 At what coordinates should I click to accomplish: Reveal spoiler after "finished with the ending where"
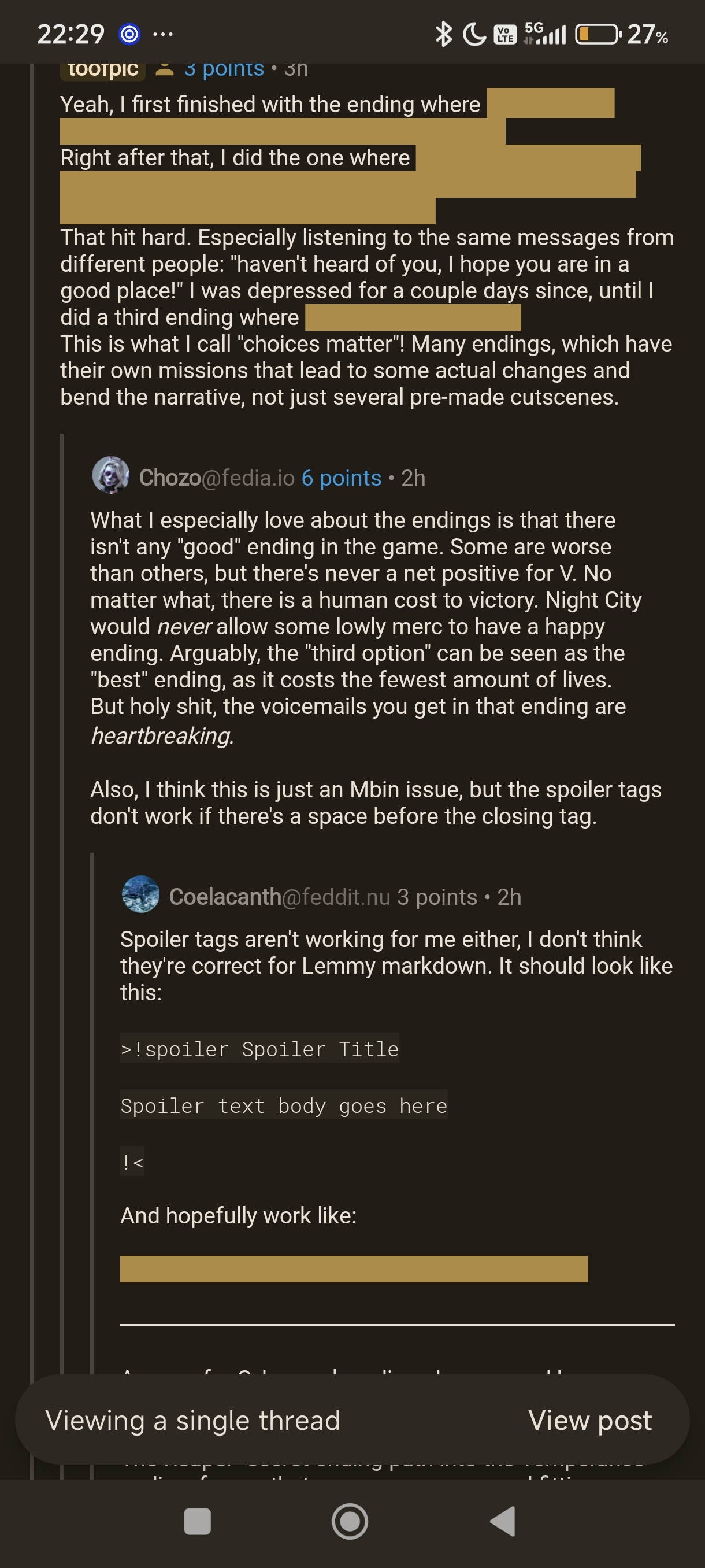[x=551, y=103]
